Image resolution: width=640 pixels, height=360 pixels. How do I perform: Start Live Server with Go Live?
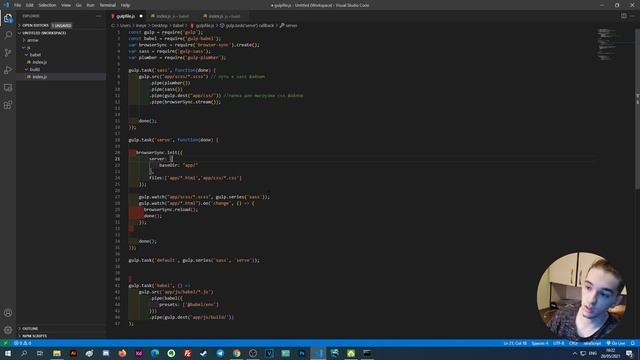(x=616, y=343)
